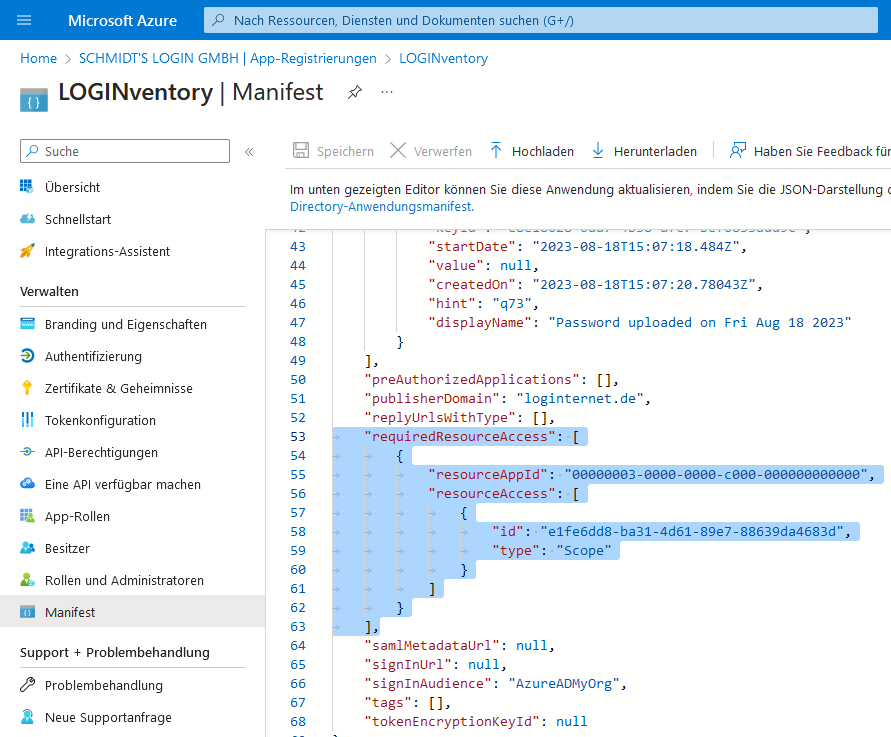
Task: Click the "startDate" key on line 43
Action: (472, 247)
